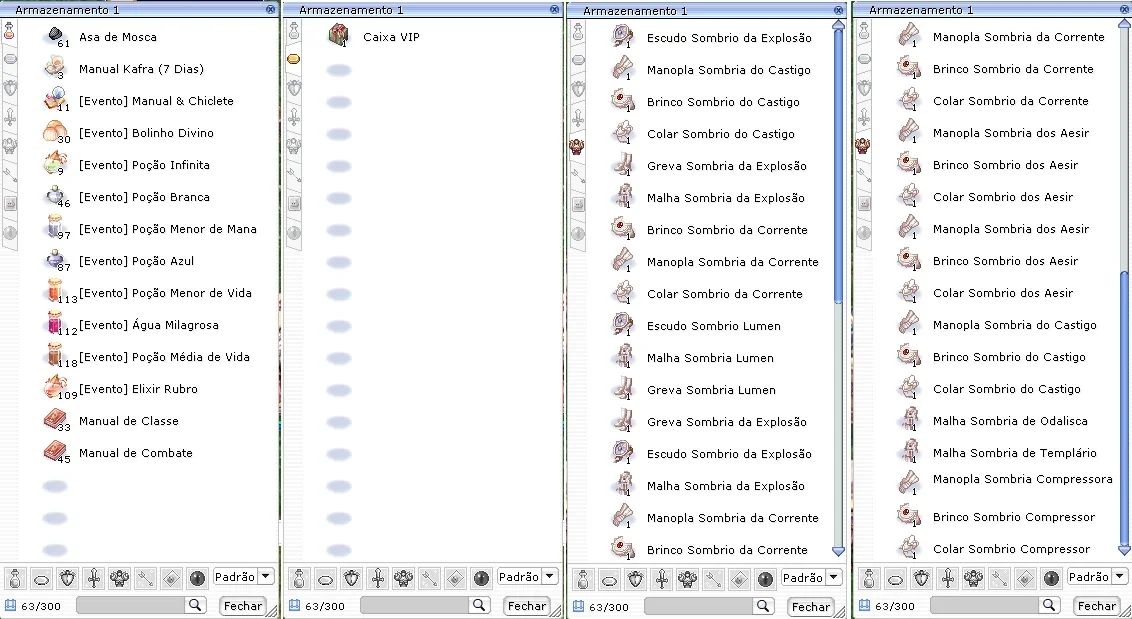Click arrow filter icon in Colar Sombrio Compressor window

[1000, 578]
